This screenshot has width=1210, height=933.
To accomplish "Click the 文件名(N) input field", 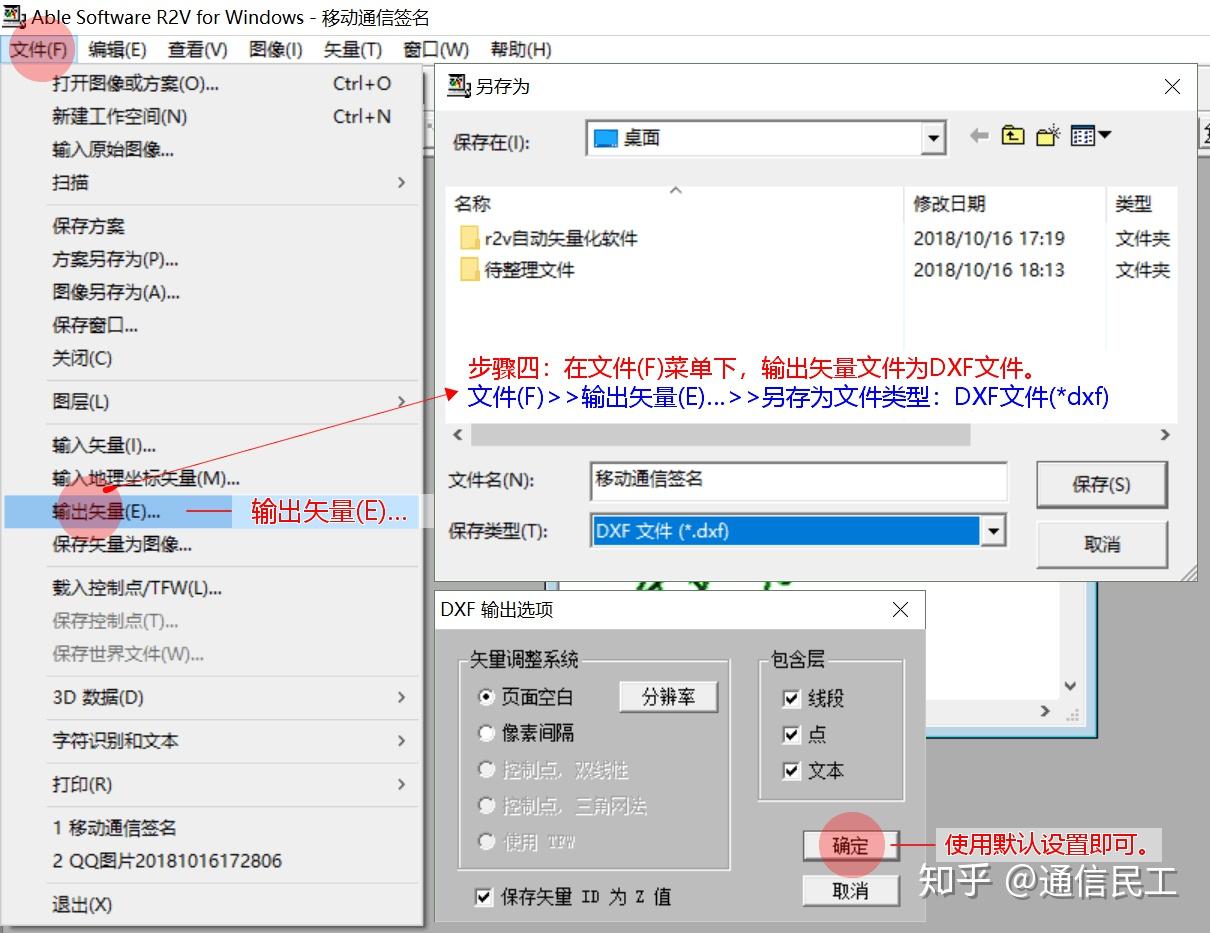I will coord(799,480).
